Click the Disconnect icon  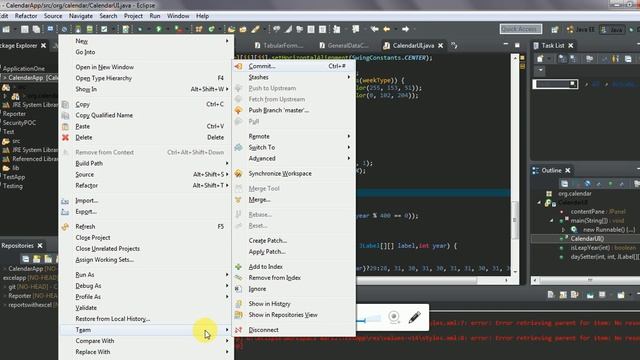point(238,330)
